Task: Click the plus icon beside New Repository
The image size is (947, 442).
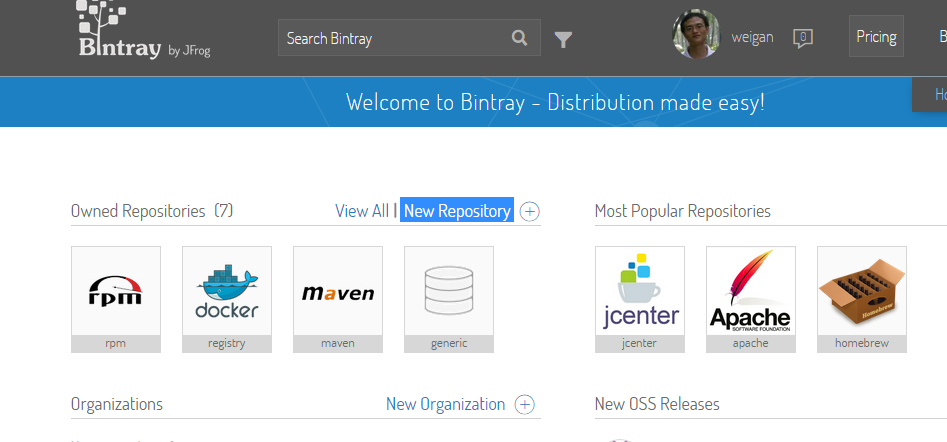Action: coord(530,211)
